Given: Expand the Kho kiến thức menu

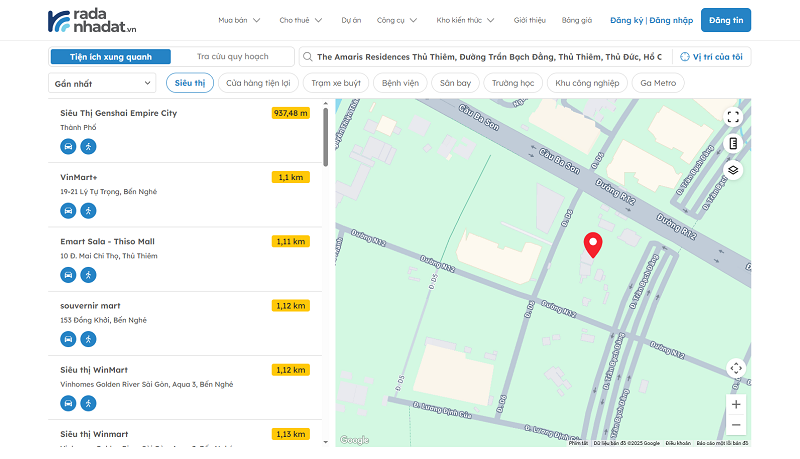Looking at the screenshot, I should [x=465, y=20].
